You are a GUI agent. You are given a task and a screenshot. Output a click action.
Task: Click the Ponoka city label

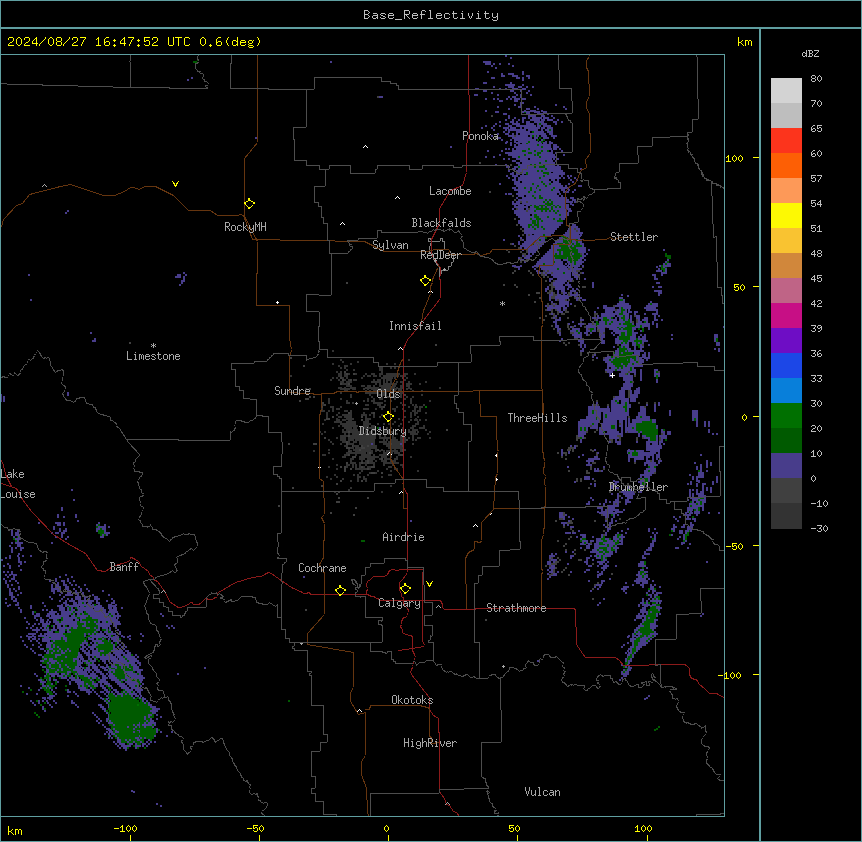[x=480, y=136]
